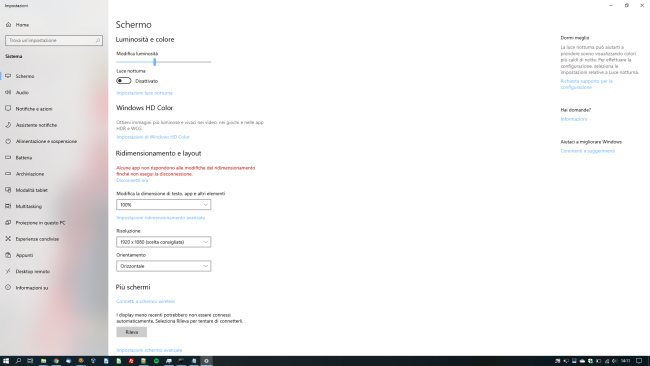Open OneDrive cloud icon in system tray

582,361
